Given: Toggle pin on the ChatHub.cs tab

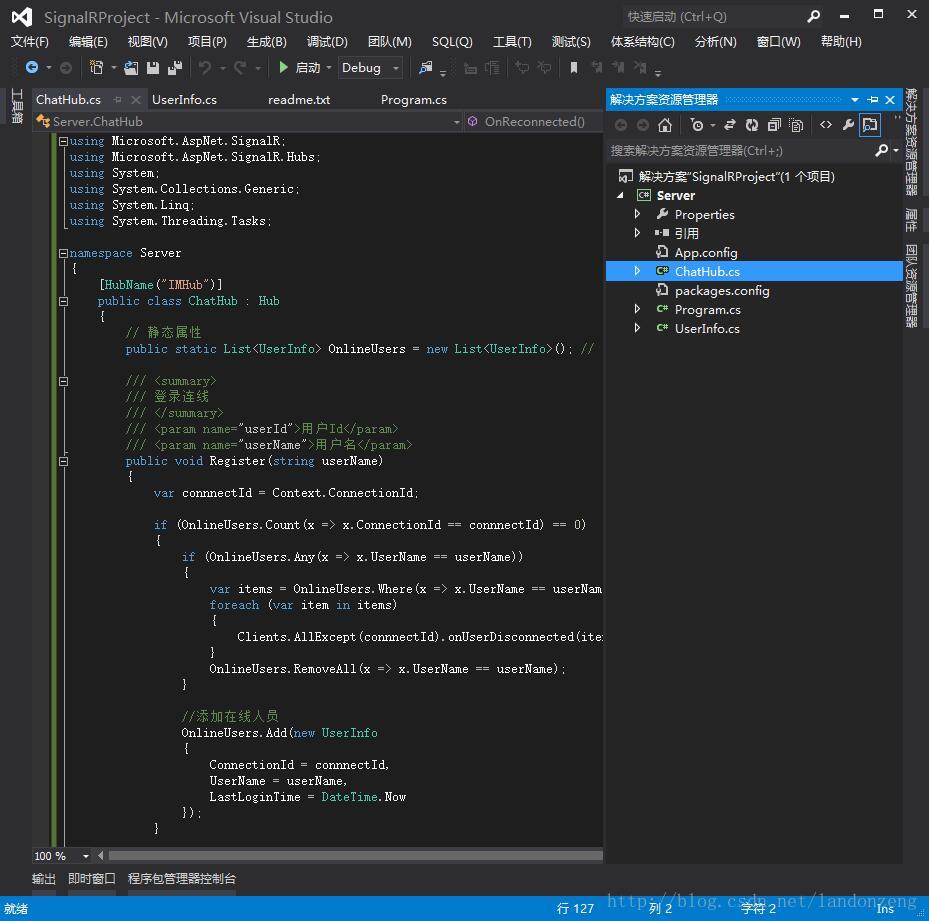Looking at the screenshot, I should point(118,100).
